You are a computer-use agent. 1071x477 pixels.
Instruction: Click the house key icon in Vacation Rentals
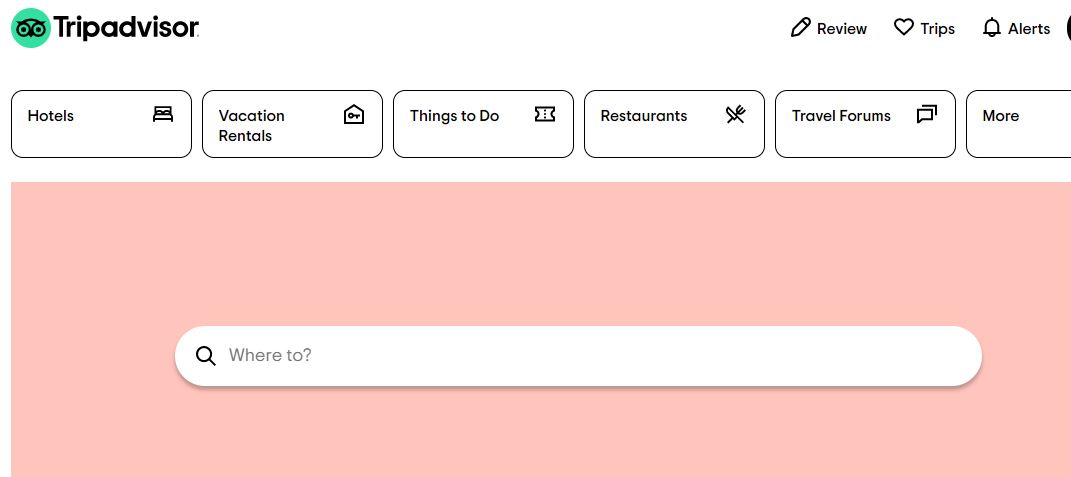tap(354, 114)
